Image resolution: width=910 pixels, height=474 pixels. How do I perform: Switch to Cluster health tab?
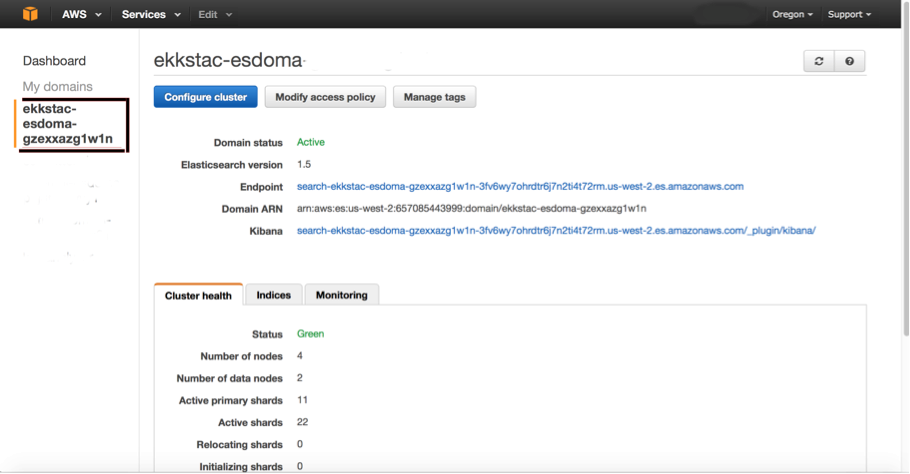(x=198, y=295)
